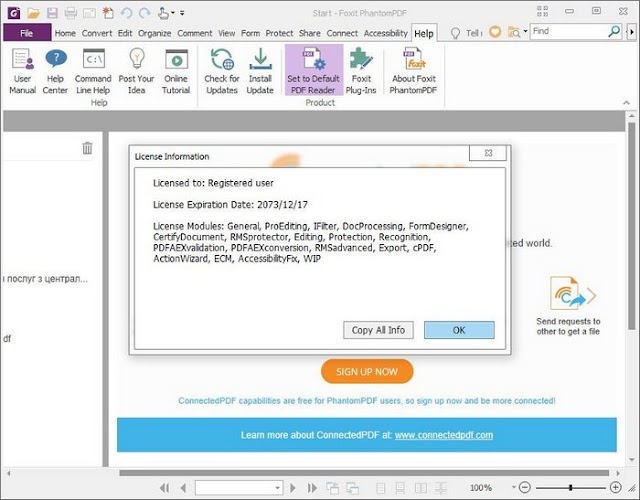
Task: Go to next page arrow
Action: coord(293,488)
